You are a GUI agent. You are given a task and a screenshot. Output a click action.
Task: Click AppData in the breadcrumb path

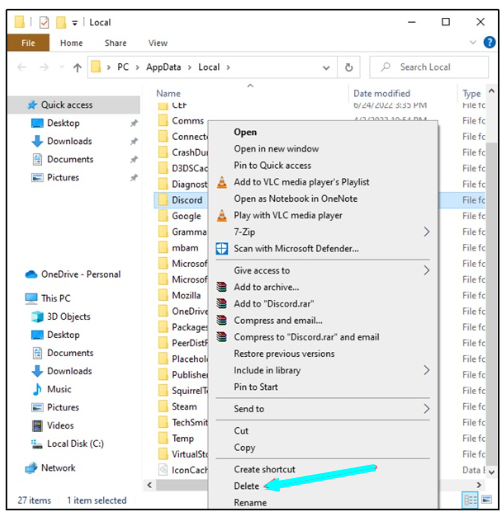click(163, 67)
